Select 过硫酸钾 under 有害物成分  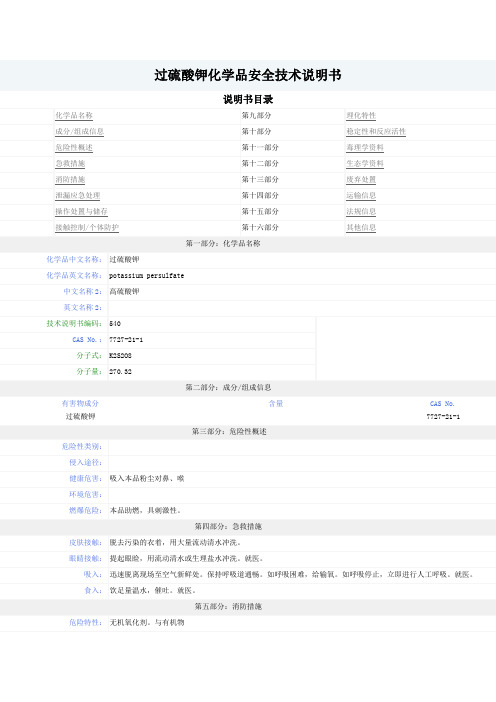81,417
